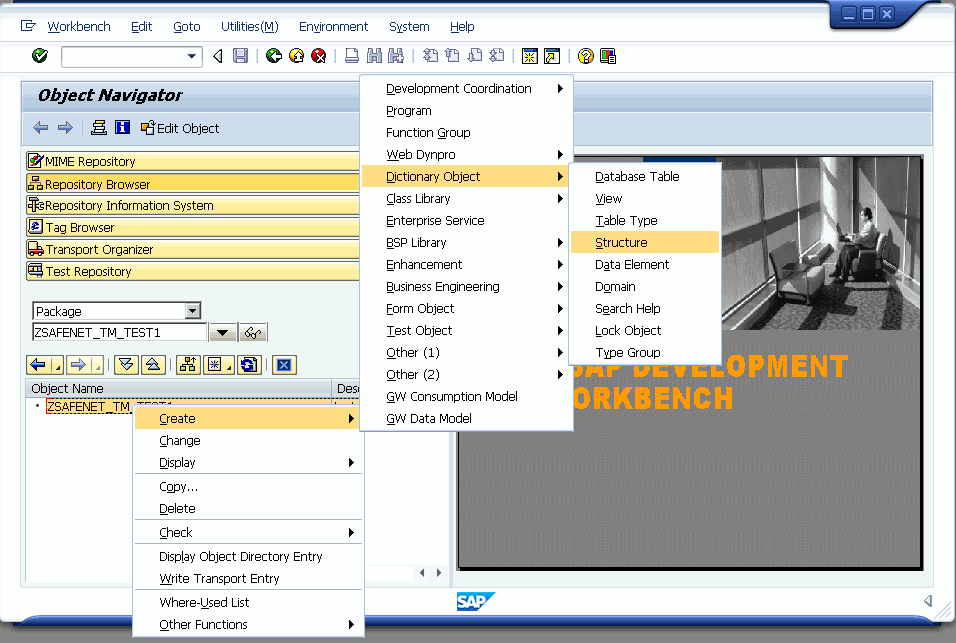Click the Save diskette icon
Image resolution: width=956 pixels, height=643 pixels.
tap(241, 56)
